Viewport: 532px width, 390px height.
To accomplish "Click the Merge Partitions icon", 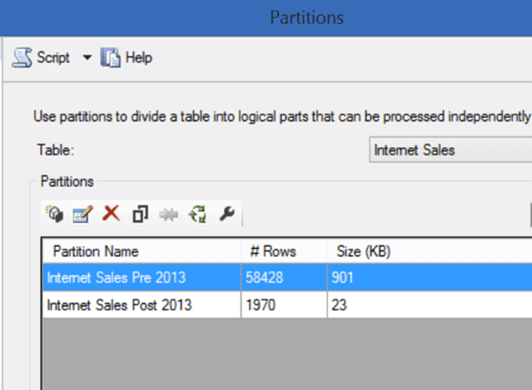I will [169, 215].
